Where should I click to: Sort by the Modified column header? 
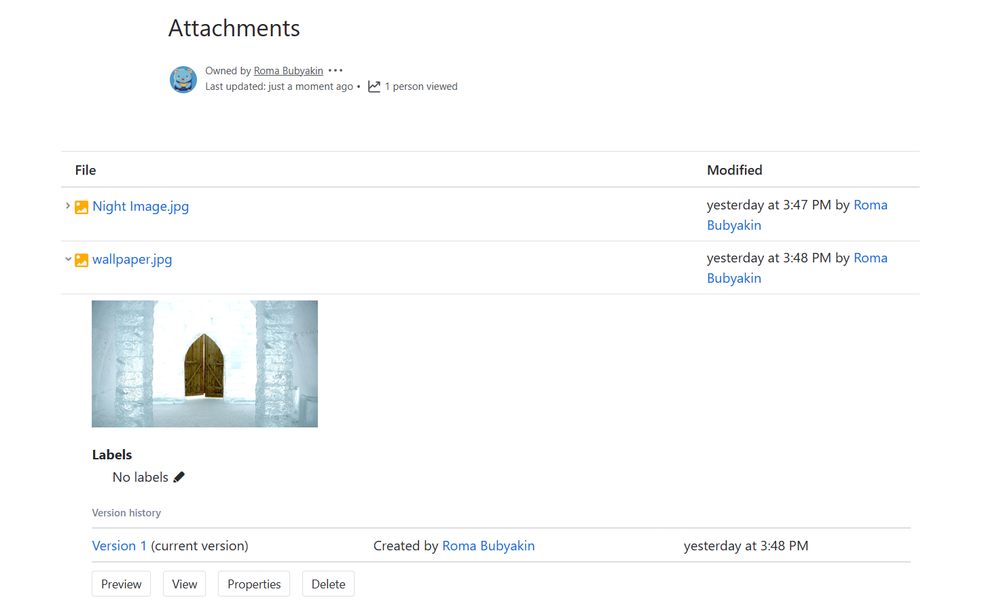735,170
